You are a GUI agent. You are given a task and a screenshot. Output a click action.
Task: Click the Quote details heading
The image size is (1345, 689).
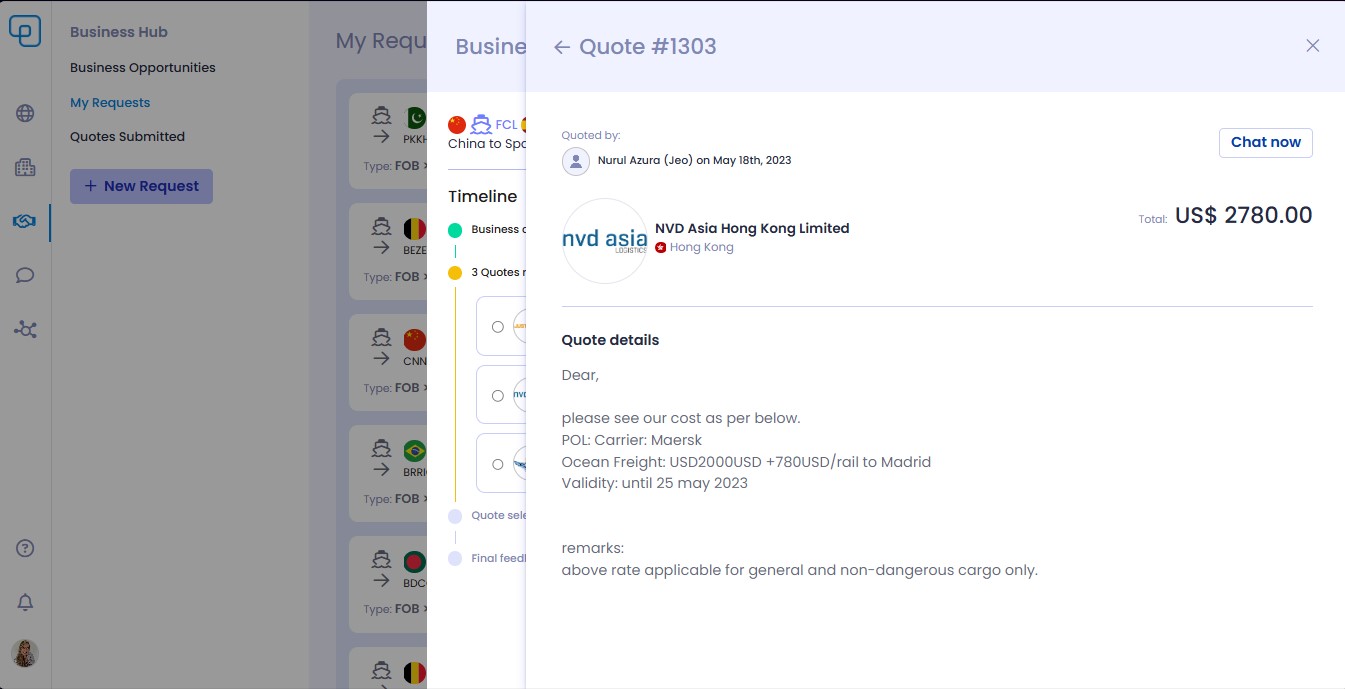610,340
